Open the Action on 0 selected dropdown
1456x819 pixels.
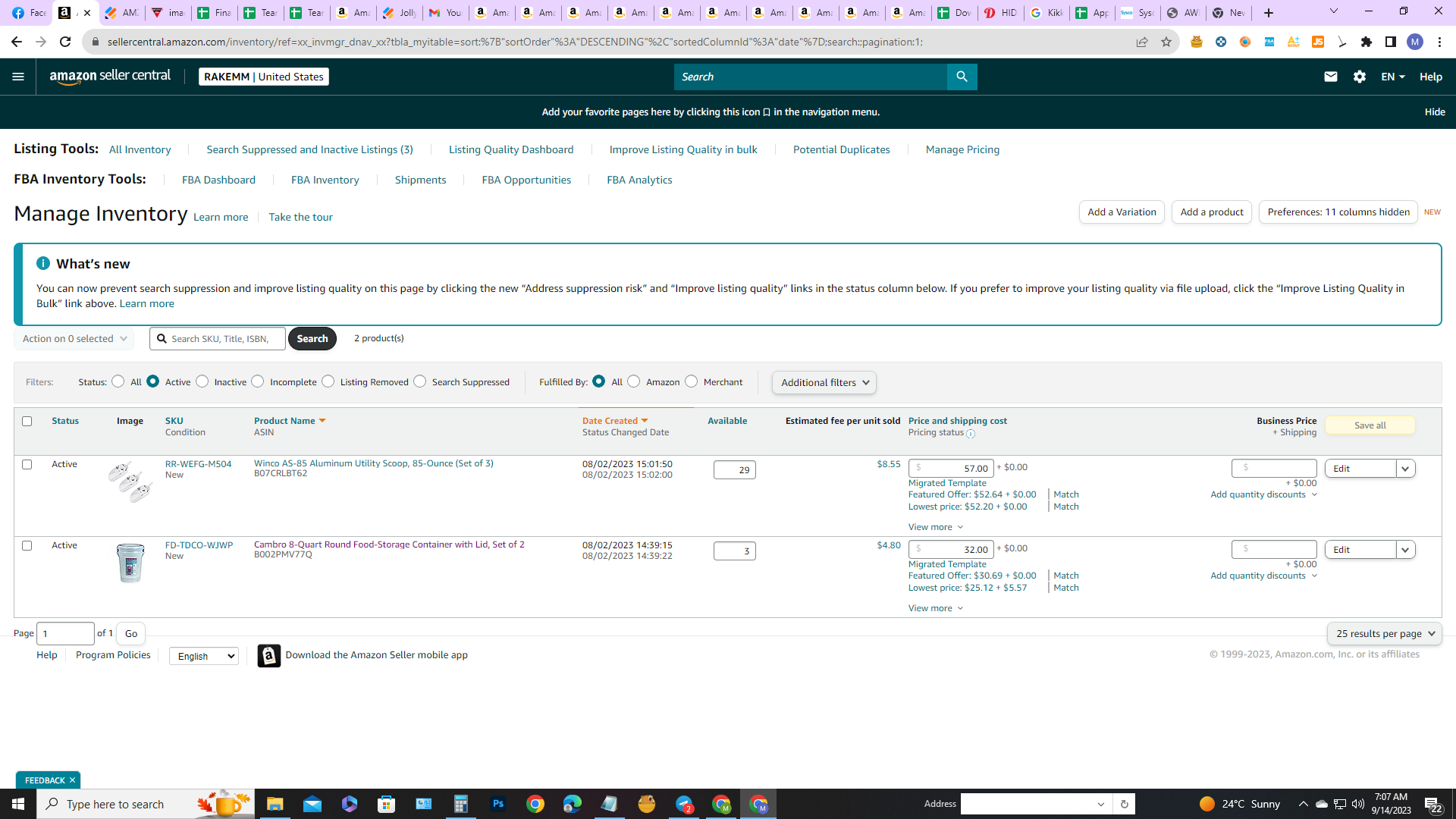pyautogui.click(x=74, y=339)
